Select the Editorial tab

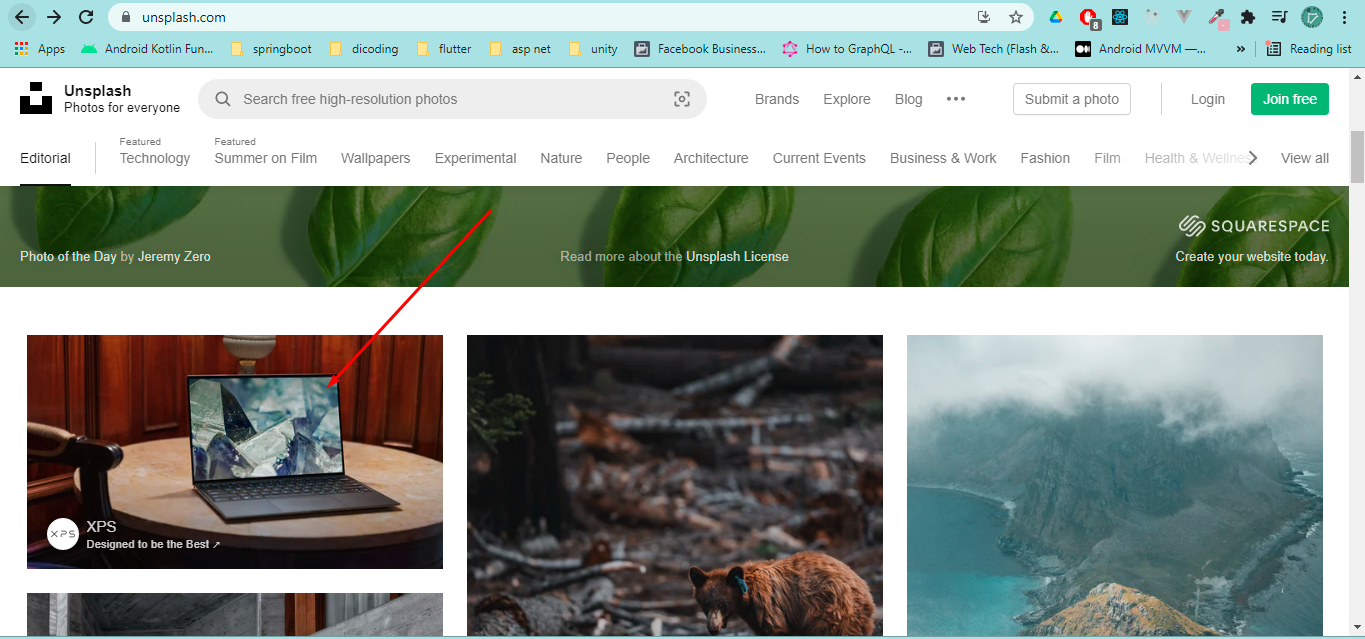[x=45, y=158]
